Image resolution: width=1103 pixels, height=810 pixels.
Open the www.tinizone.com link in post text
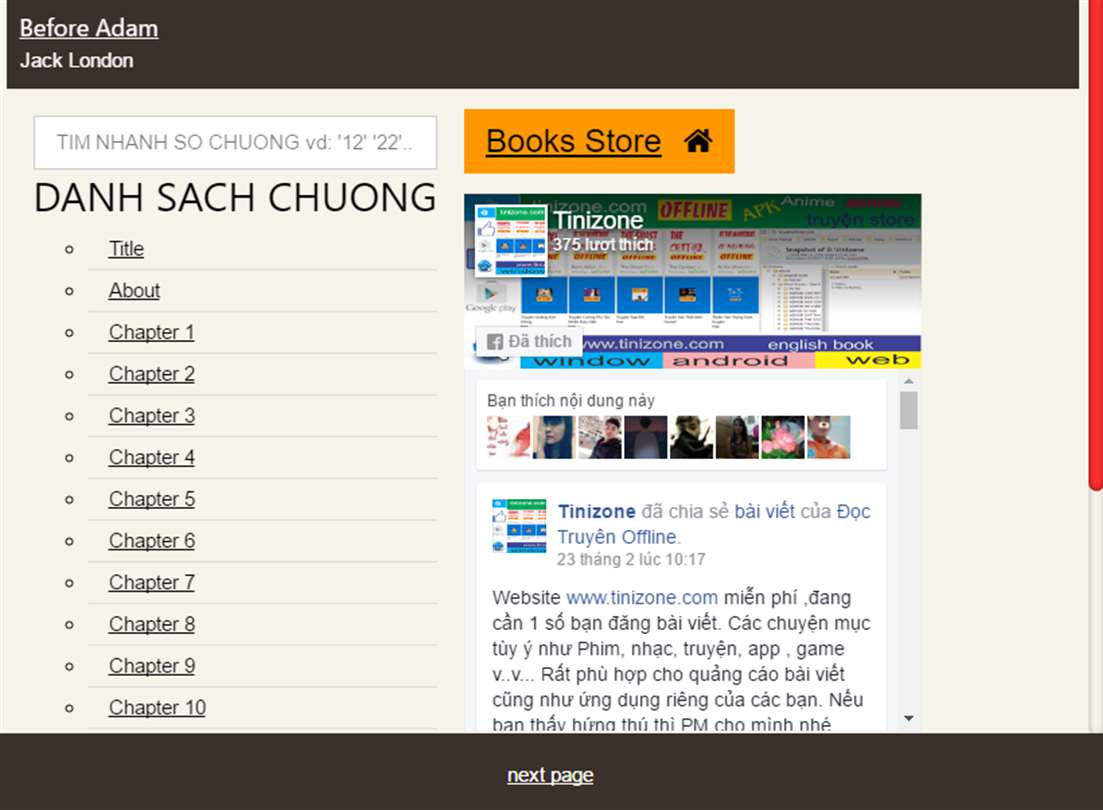pos(642,597)
